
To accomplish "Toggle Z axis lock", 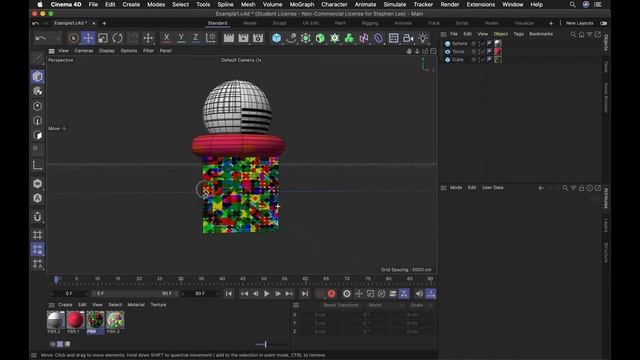I will 196,38.
